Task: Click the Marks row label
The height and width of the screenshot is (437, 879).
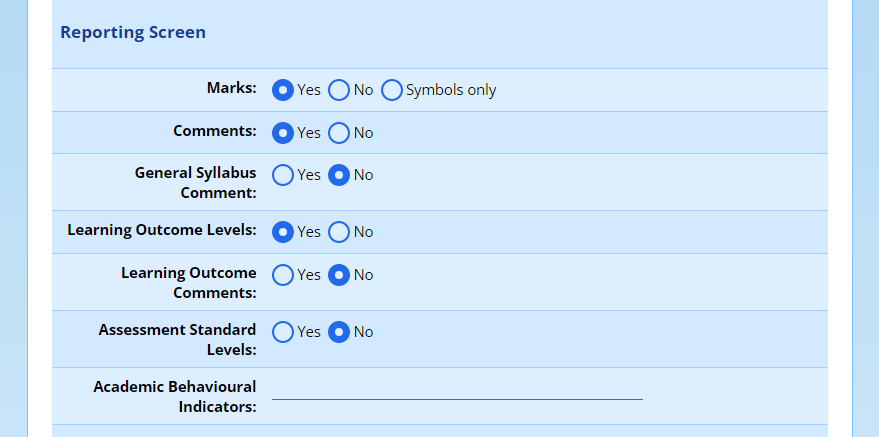Action: point(231,88)
